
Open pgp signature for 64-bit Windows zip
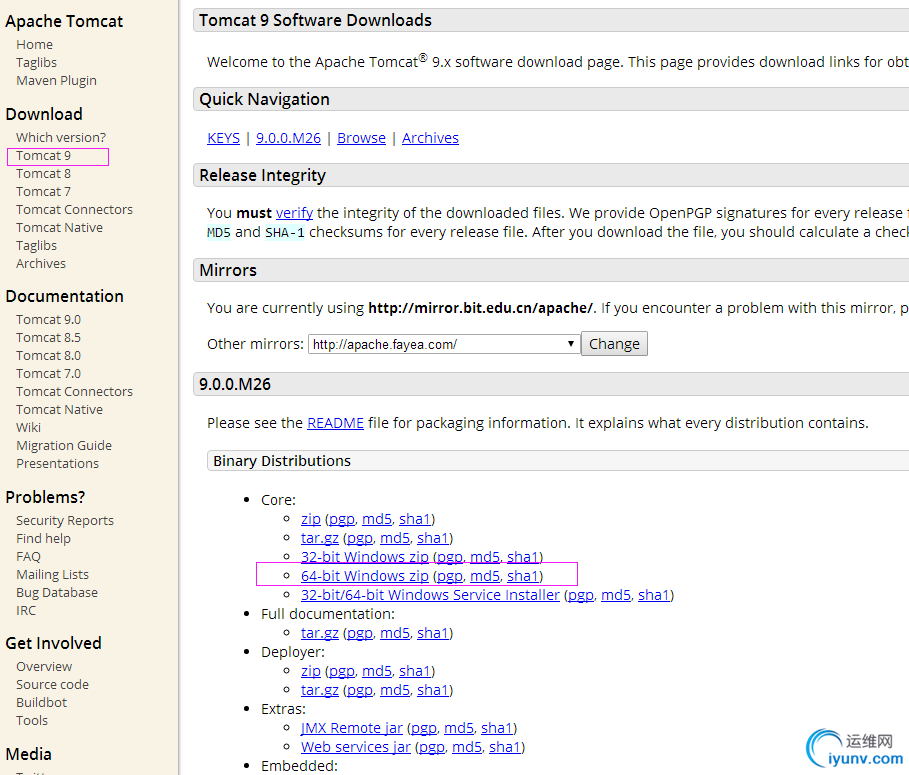click(x=450, y=576)
